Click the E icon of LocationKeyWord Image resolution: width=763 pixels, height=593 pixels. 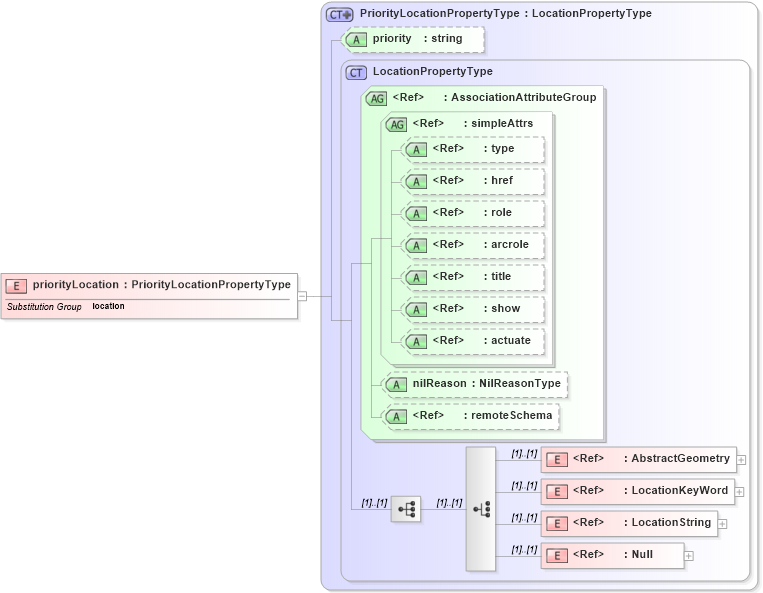(557, 492)
